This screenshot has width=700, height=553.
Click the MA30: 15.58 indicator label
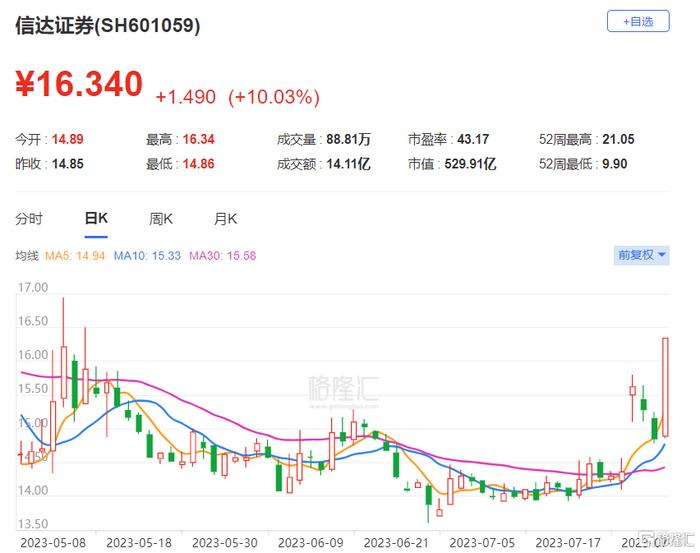click(223, 256)
